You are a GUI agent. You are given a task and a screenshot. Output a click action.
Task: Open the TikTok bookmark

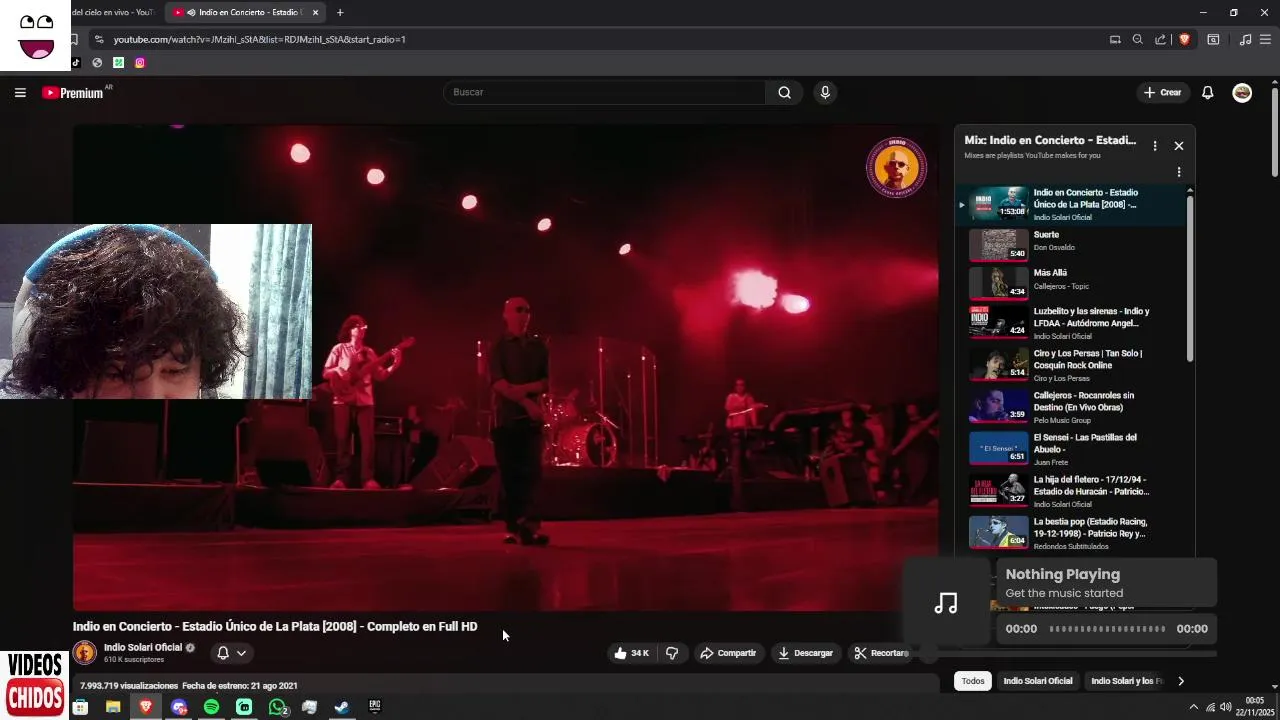(x=76, y=62)
